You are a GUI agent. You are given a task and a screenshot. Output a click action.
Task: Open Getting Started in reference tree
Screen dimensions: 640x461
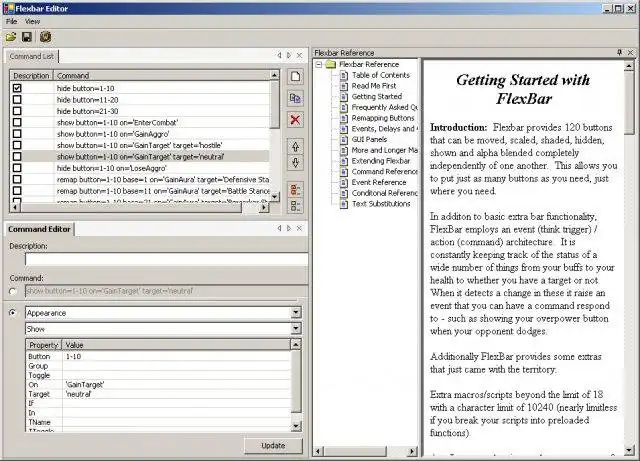pyautogui.click(x=377, y=97)
